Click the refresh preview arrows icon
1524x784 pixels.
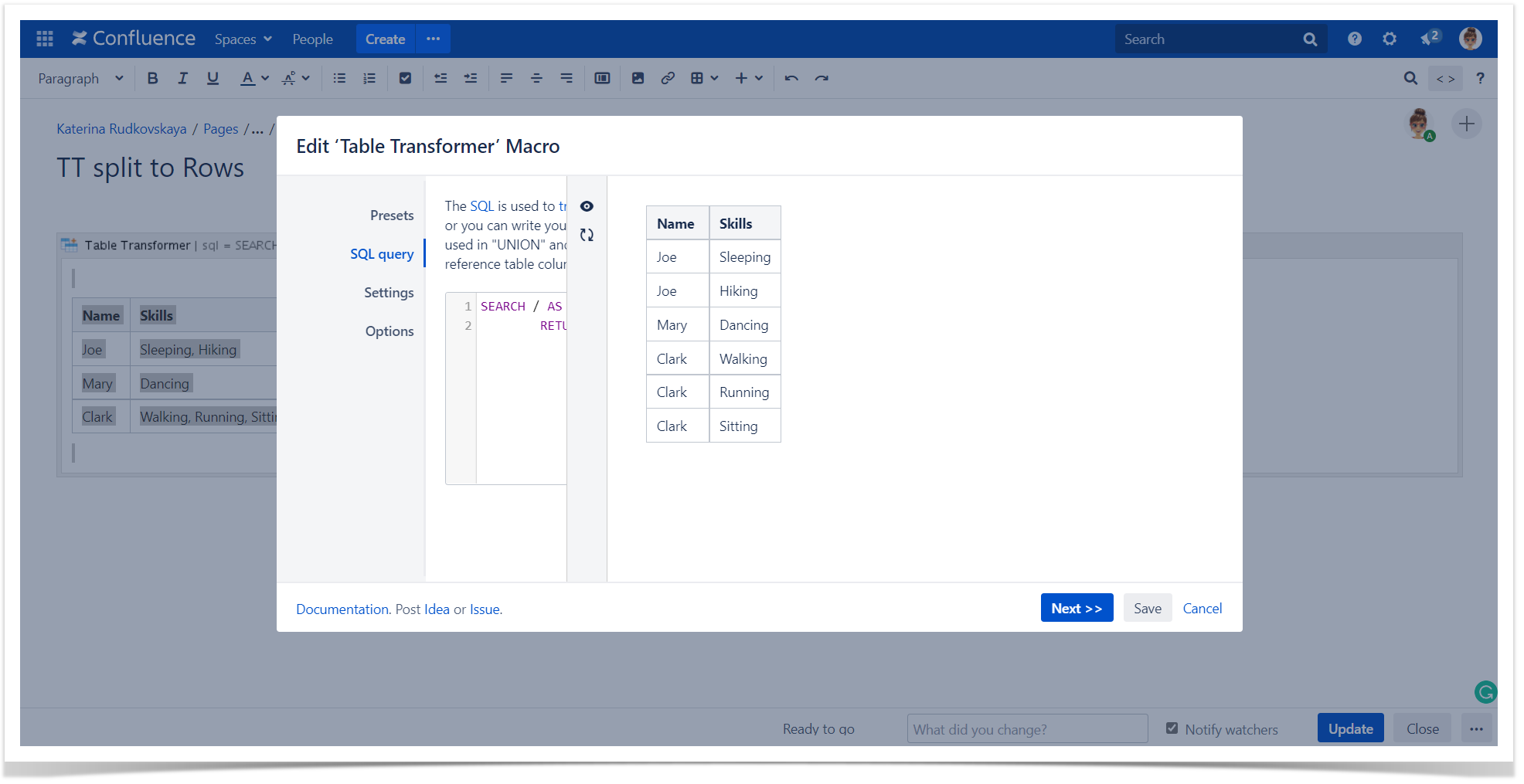click(x=587, y=235)
